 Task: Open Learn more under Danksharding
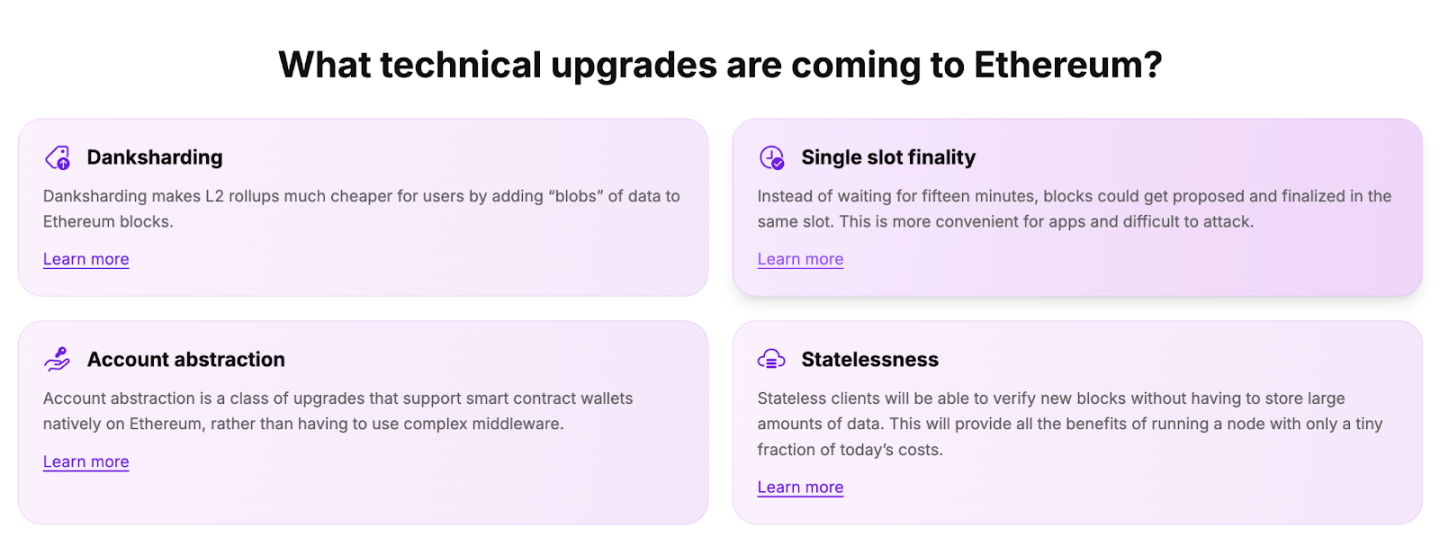pos(86,259)
